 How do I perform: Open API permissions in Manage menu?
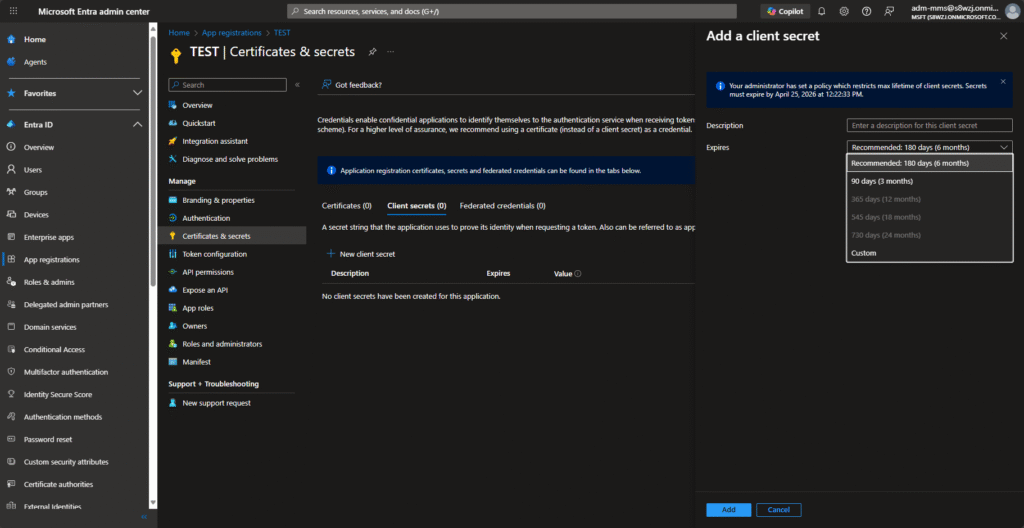click(208, 272)
